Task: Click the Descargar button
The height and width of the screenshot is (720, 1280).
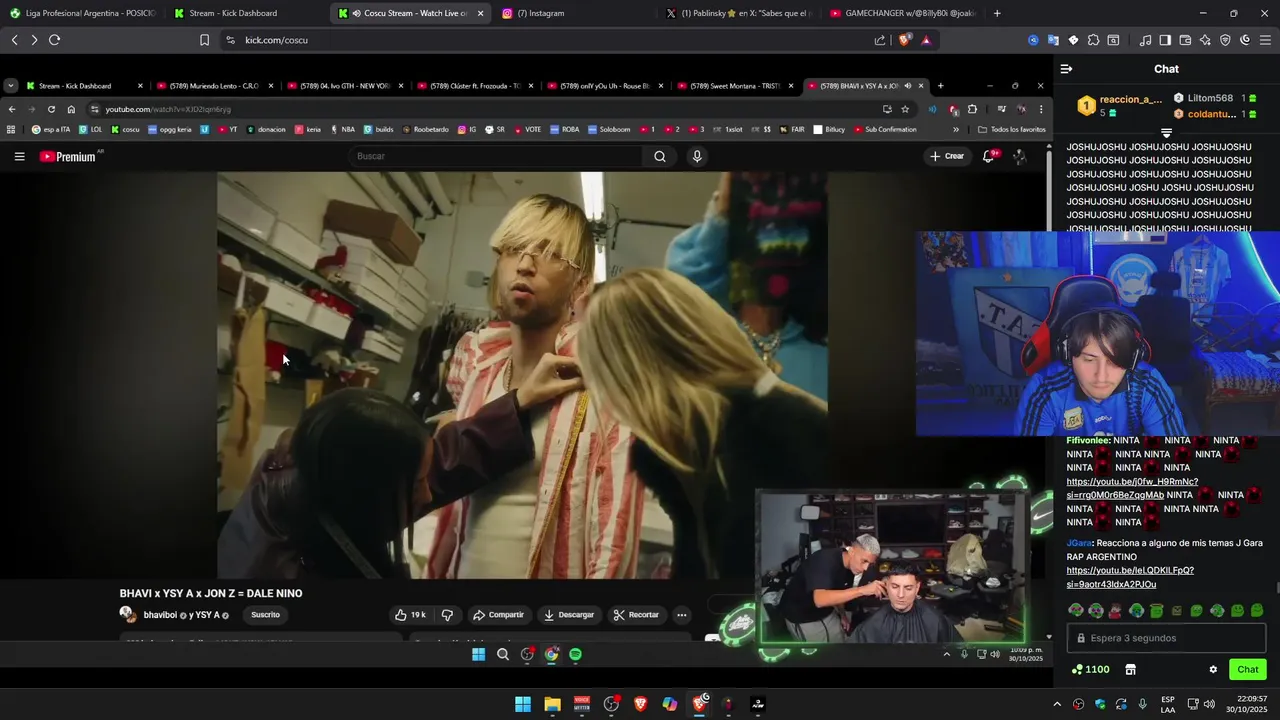Action: (x=569, y=615)
